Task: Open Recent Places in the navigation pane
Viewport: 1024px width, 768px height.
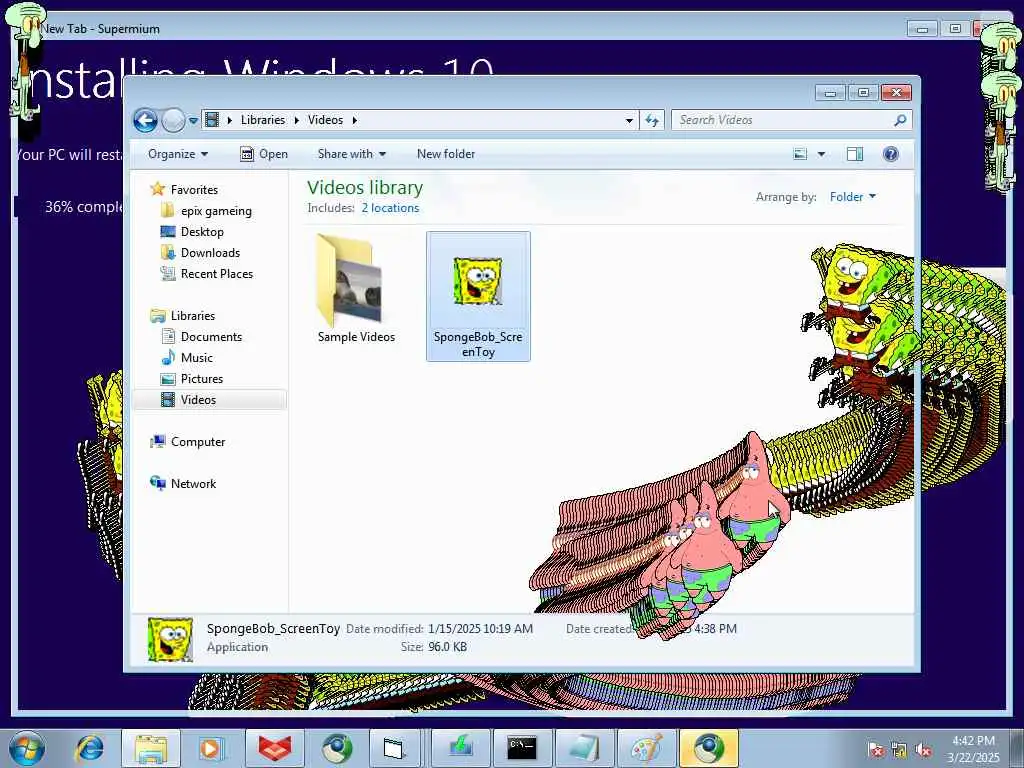Action: (216, 274)
